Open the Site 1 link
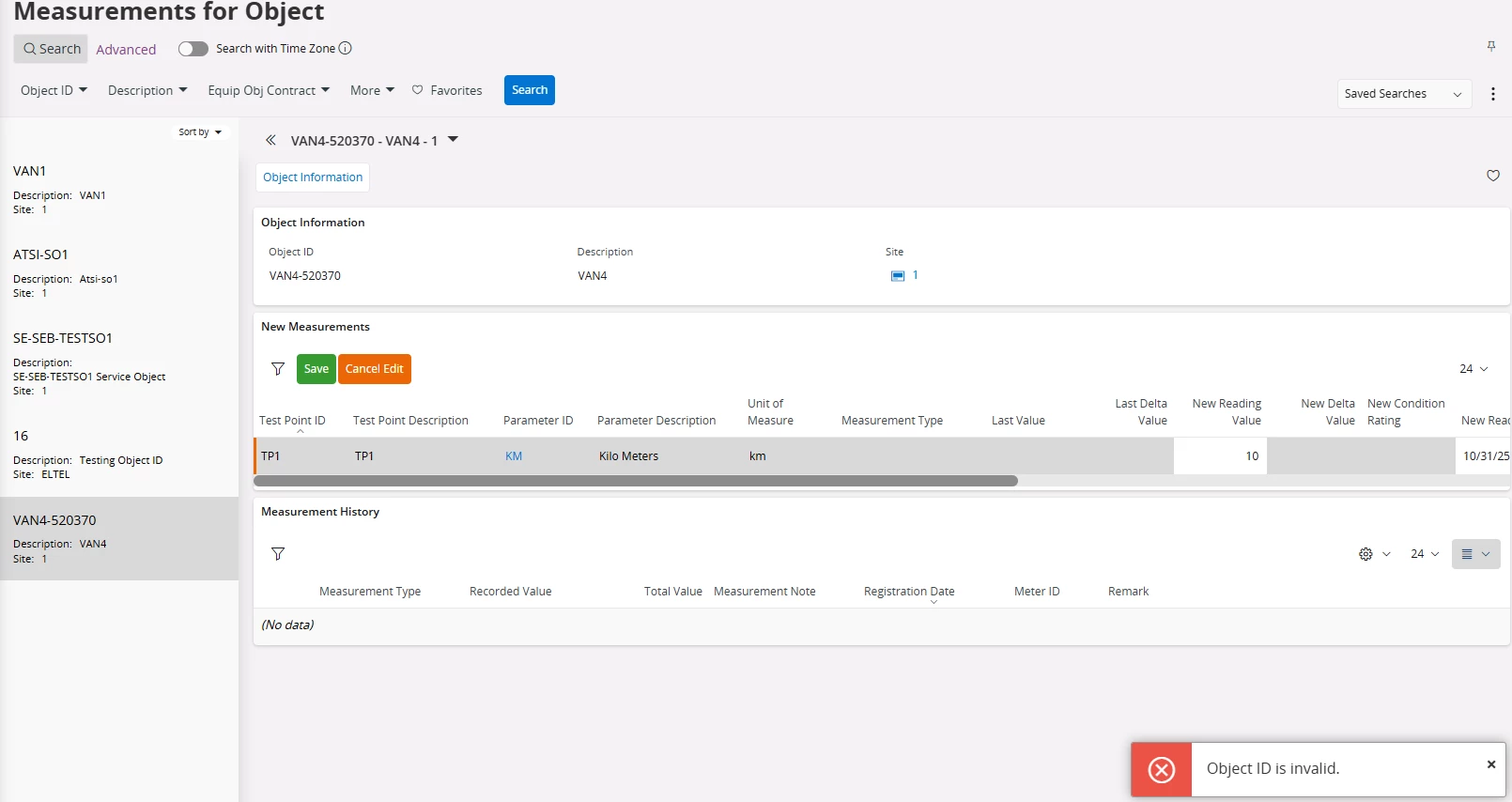 point(916,275)
